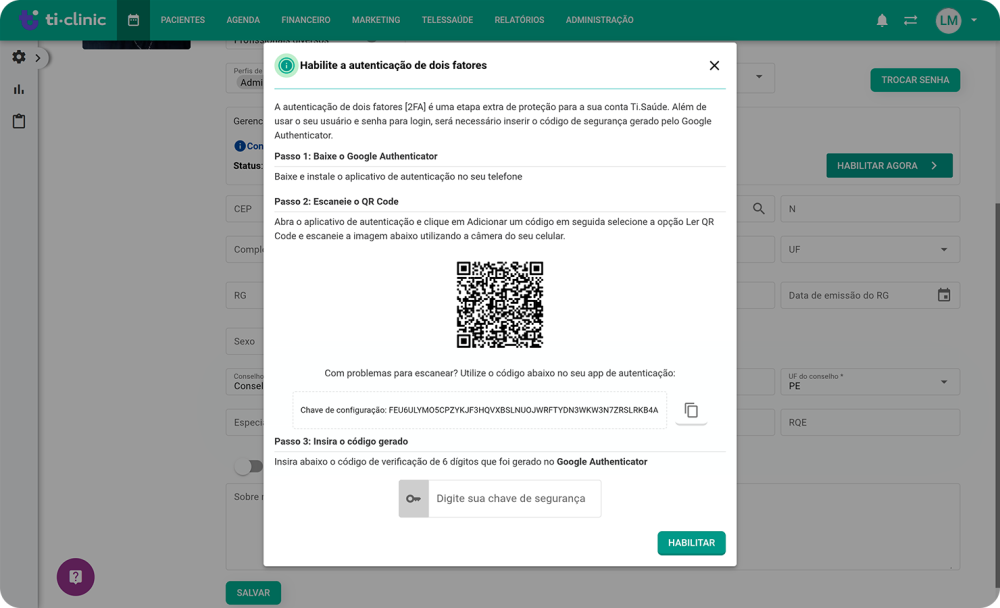Viewport: 1000px width, 608px height.
Task: Click the key icon beside security field
Action: 414,499
